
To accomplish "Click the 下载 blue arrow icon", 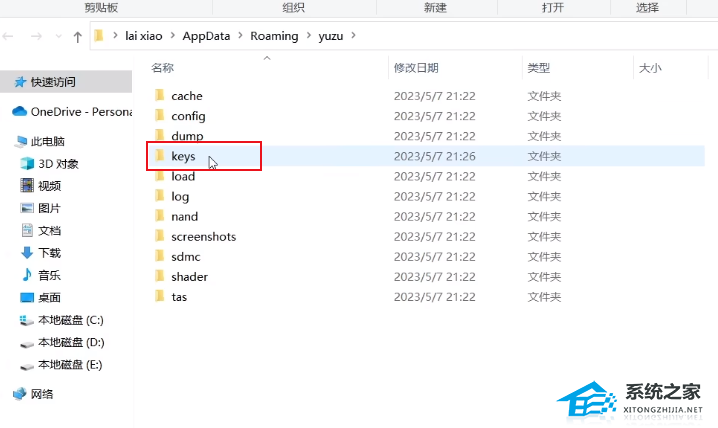I will (x=27, y=253).
